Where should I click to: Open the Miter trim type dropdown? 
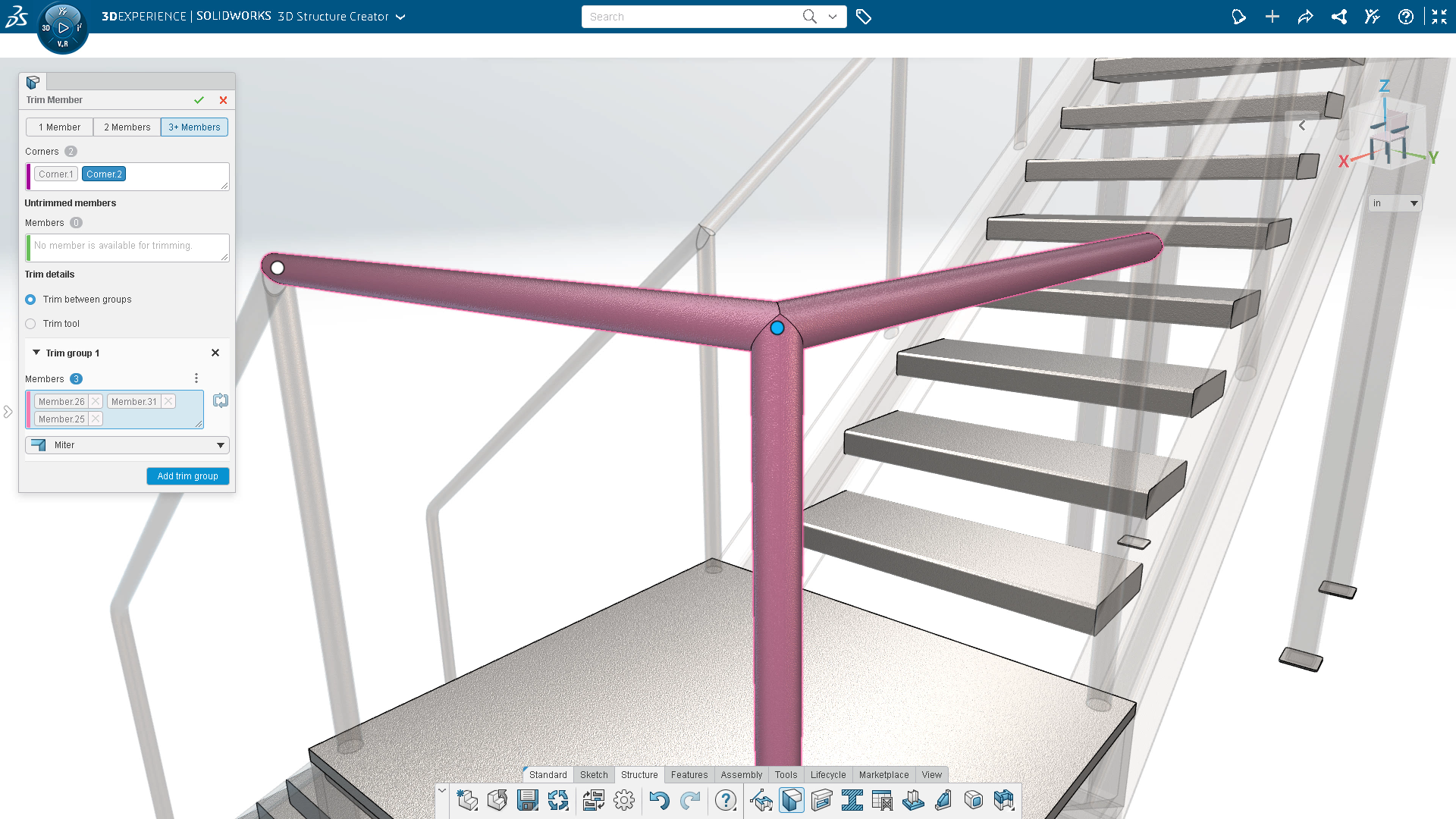coord(127,445)
